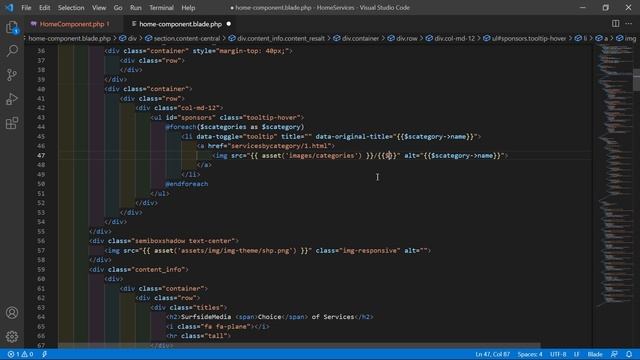Image resolution: width=640 pixels, height=360 pixels.
Task: Go to line via Ln 47, Col 87
Action: point(492,354)
